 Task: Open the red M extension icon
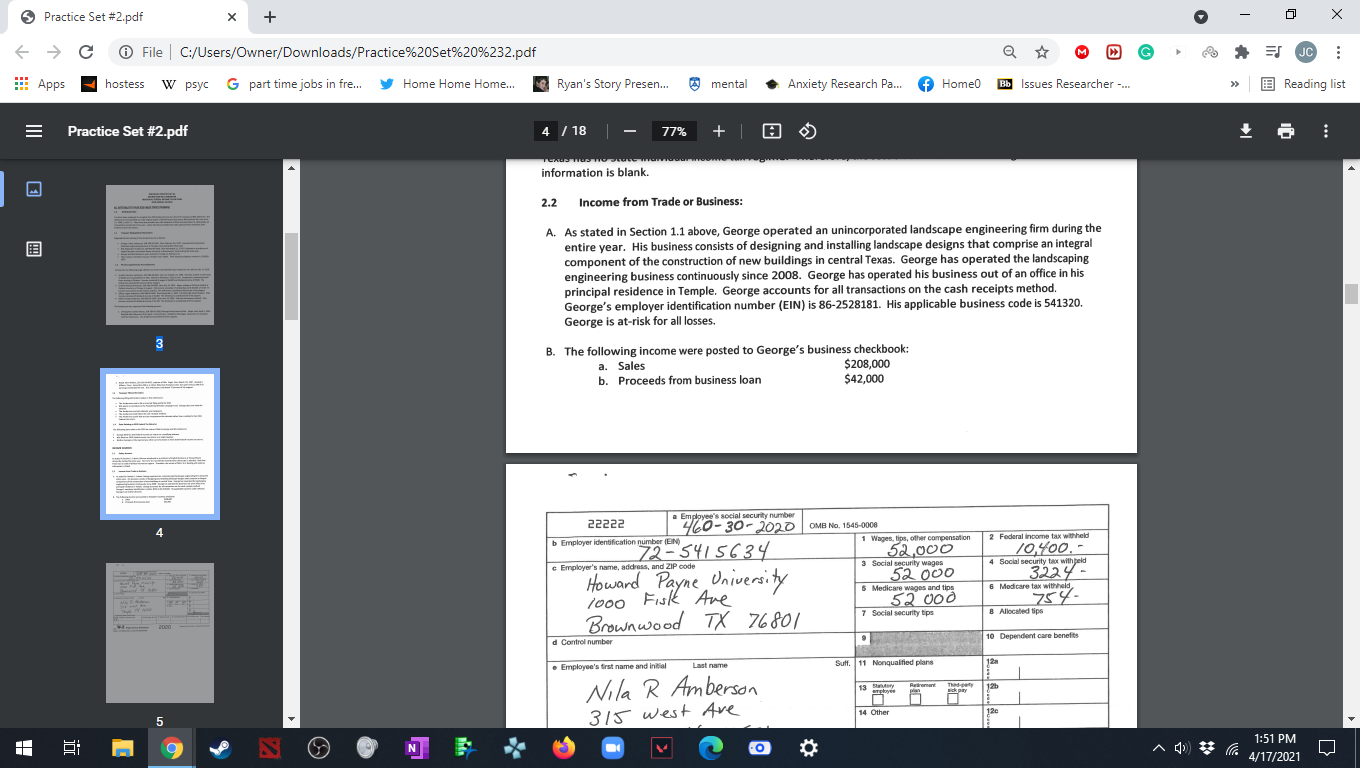click(1082, 52)
